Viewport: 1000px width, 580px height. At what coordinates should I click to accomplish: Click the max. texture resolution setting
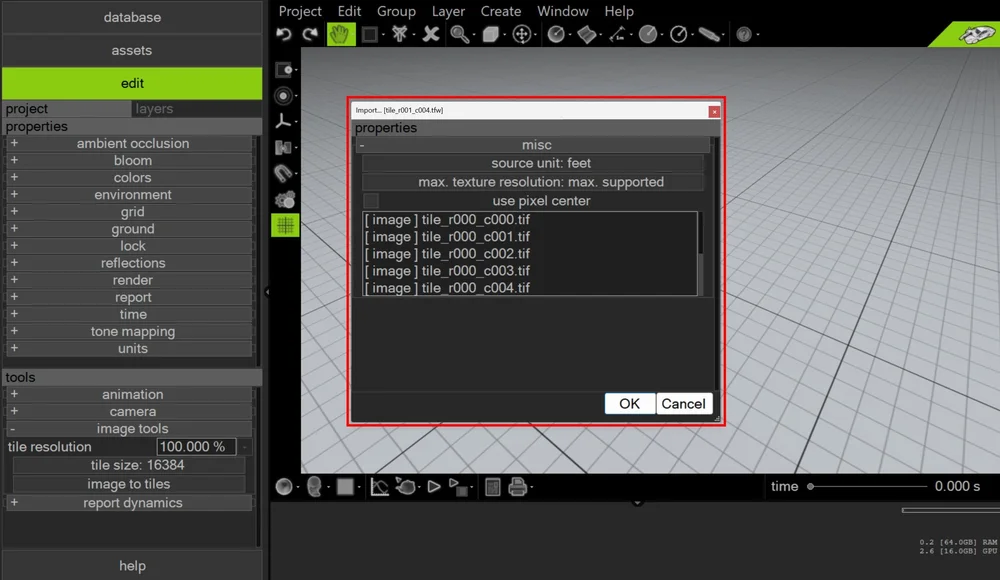tap(533, 182)
